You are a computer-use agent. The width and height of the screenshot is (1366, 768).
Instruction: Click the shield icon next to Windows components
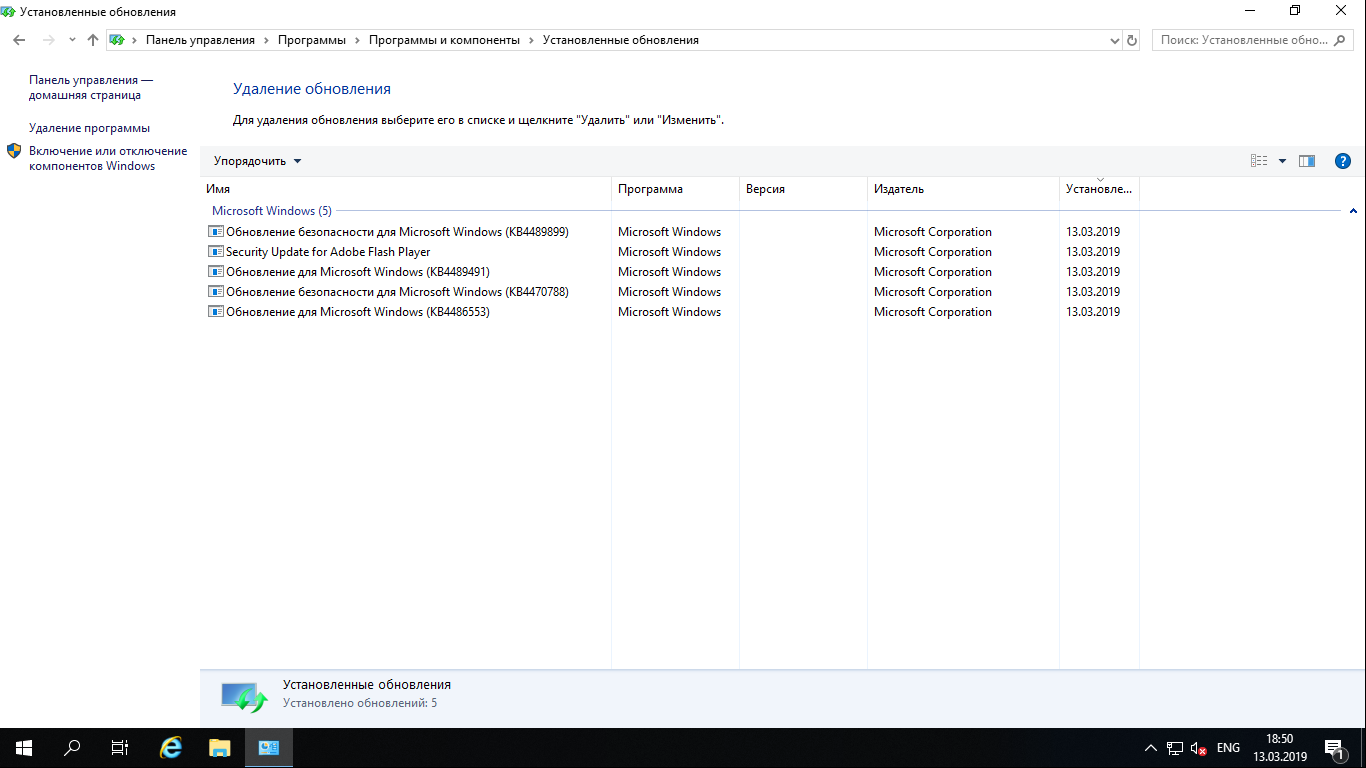click(x=14, y=151)
